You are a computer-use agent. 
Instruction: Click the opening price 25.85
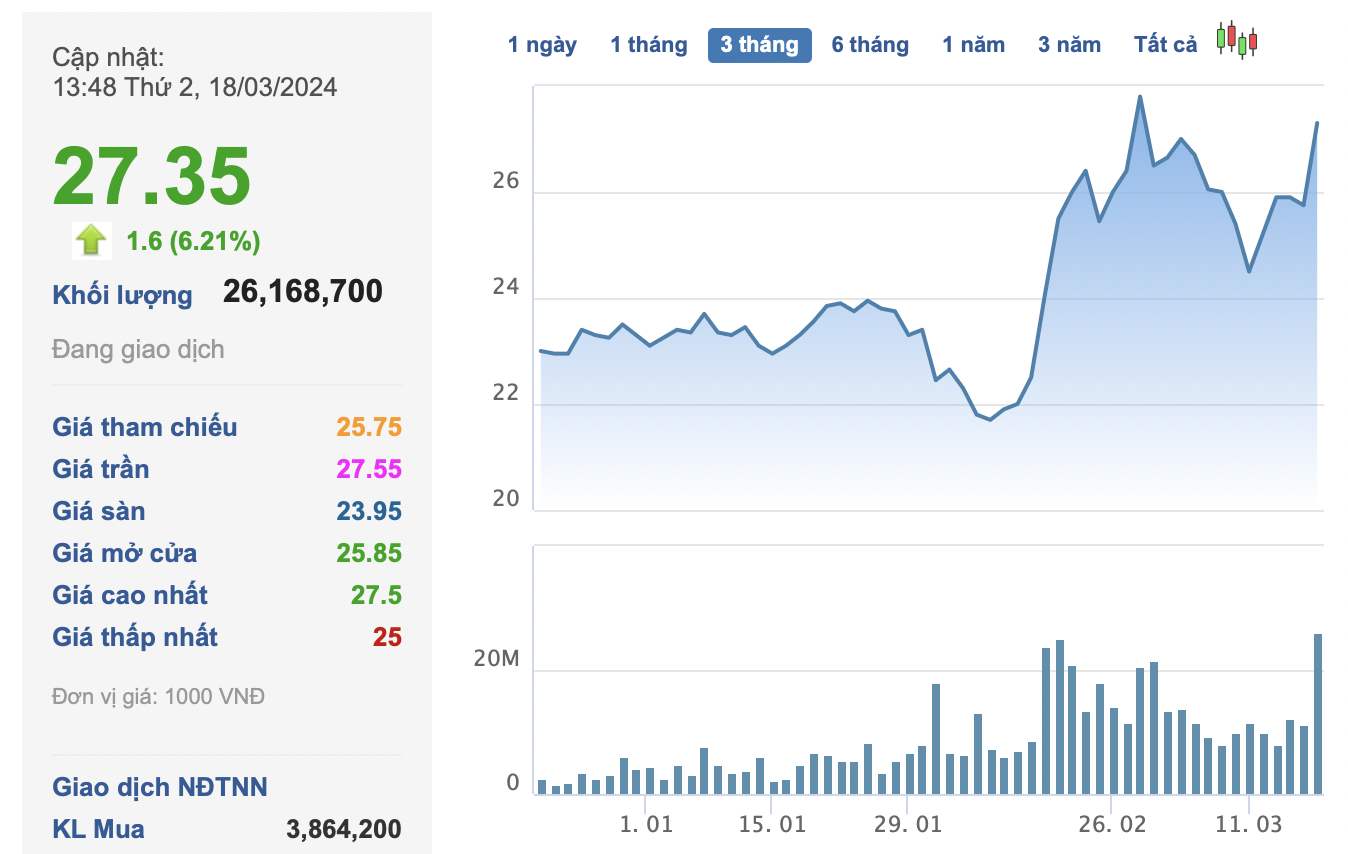pyautogui.click(x=369, y=553)
